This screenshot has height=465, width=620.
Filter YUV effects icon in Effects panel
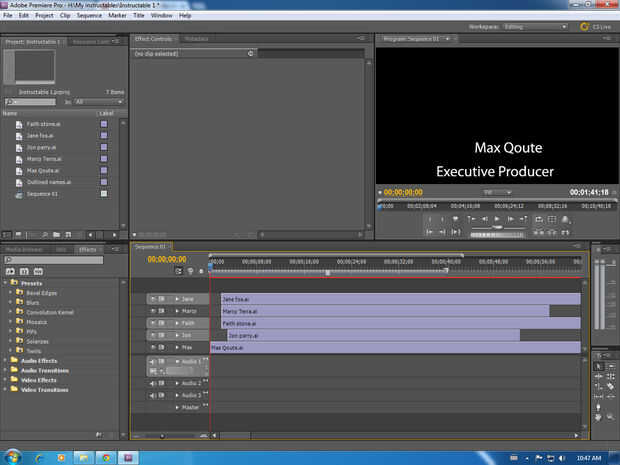click(38, 271)
